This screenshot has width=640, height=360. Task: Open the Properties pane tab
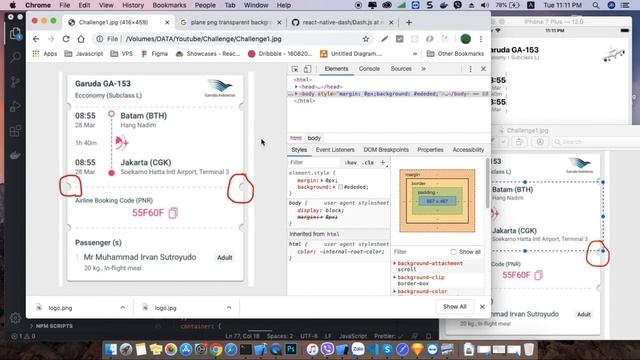[x=430, y=150]
